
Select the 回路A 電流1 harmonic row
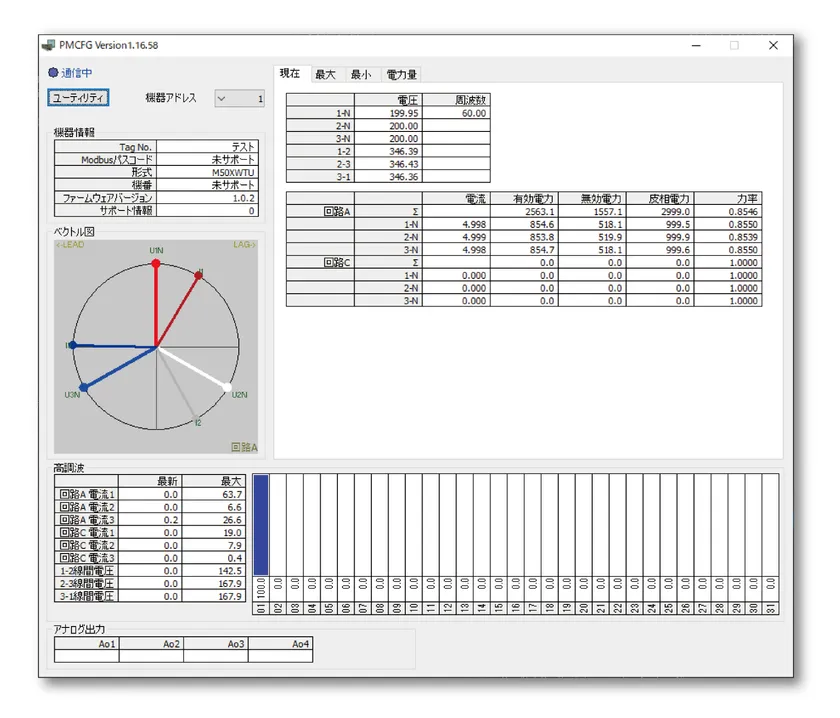[88, 493]
